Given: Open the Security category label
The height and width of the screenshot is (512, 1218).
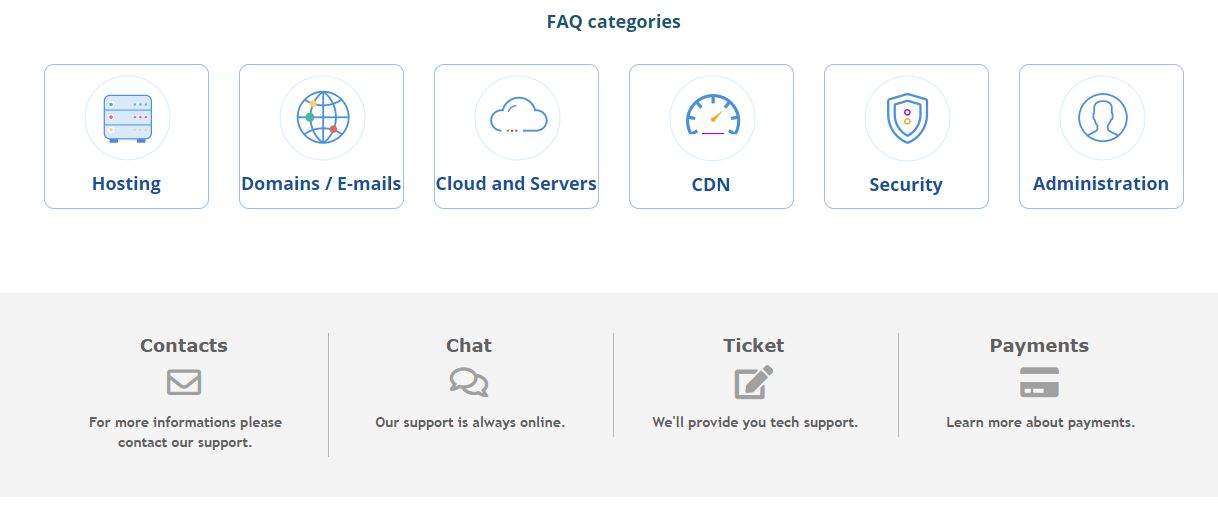Looking at the screenshot, I should pyautogui.click(x=906, y=185).
